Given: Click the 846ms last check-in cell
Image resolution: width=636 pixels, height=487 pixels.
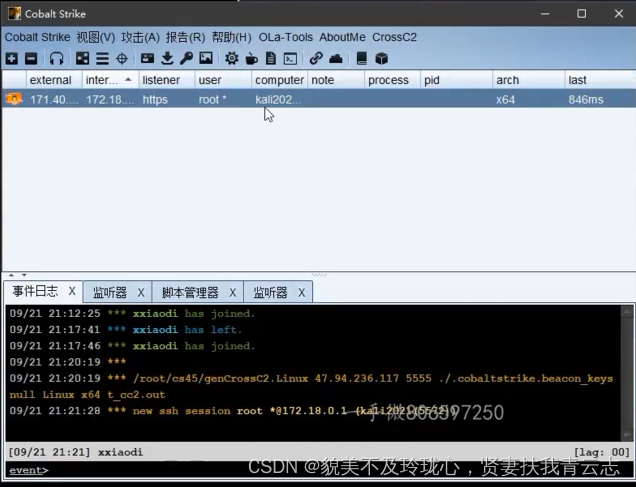Looking at the screenshot, I should click(600, 99).
